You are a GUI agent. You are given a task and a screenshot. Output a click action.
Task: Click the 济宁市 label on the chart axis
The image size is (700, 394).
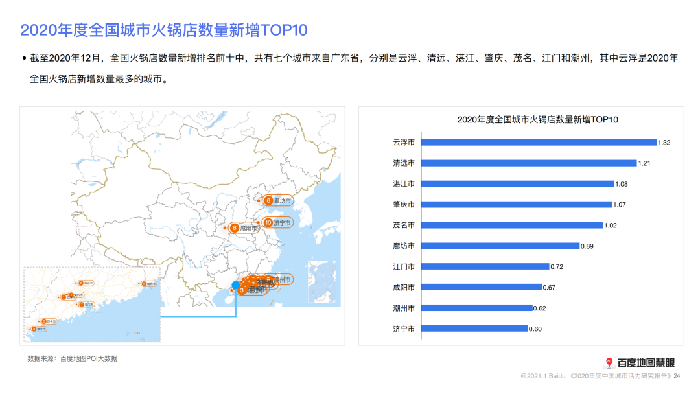tap(404, 329)
